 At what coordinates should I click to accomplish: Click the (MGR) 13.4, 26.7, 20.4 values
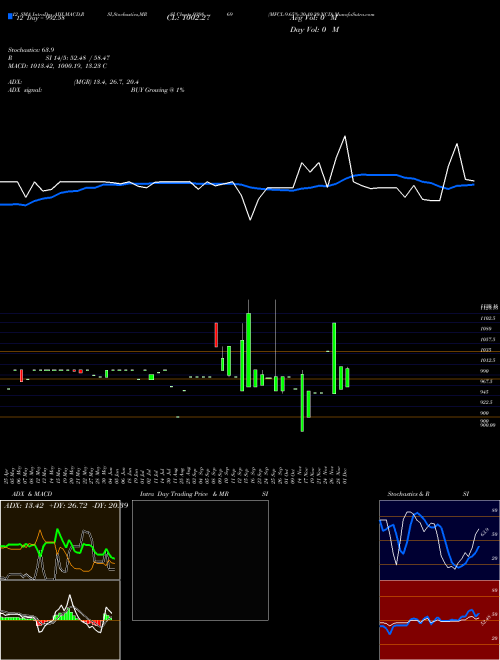(x=106, y=82)
